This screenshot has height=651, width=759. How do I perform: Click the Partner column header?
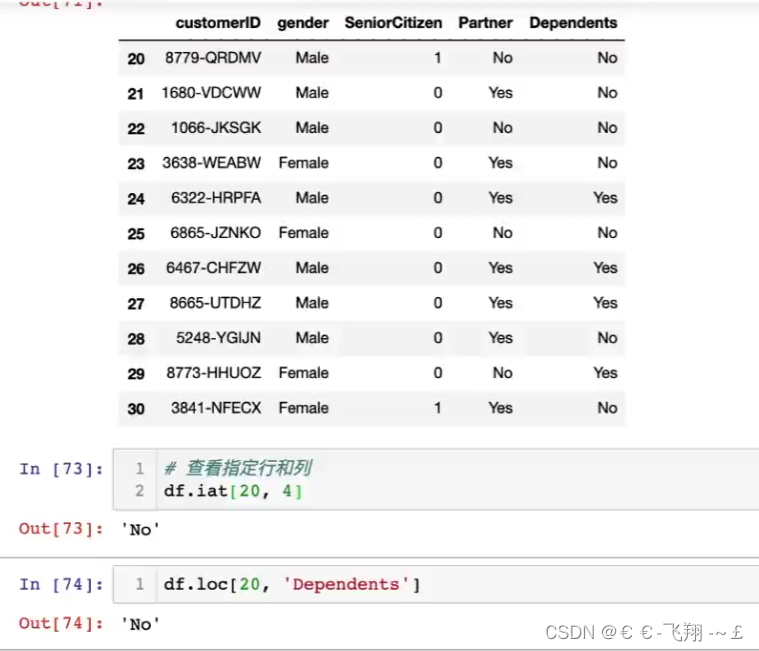point(486,23)
